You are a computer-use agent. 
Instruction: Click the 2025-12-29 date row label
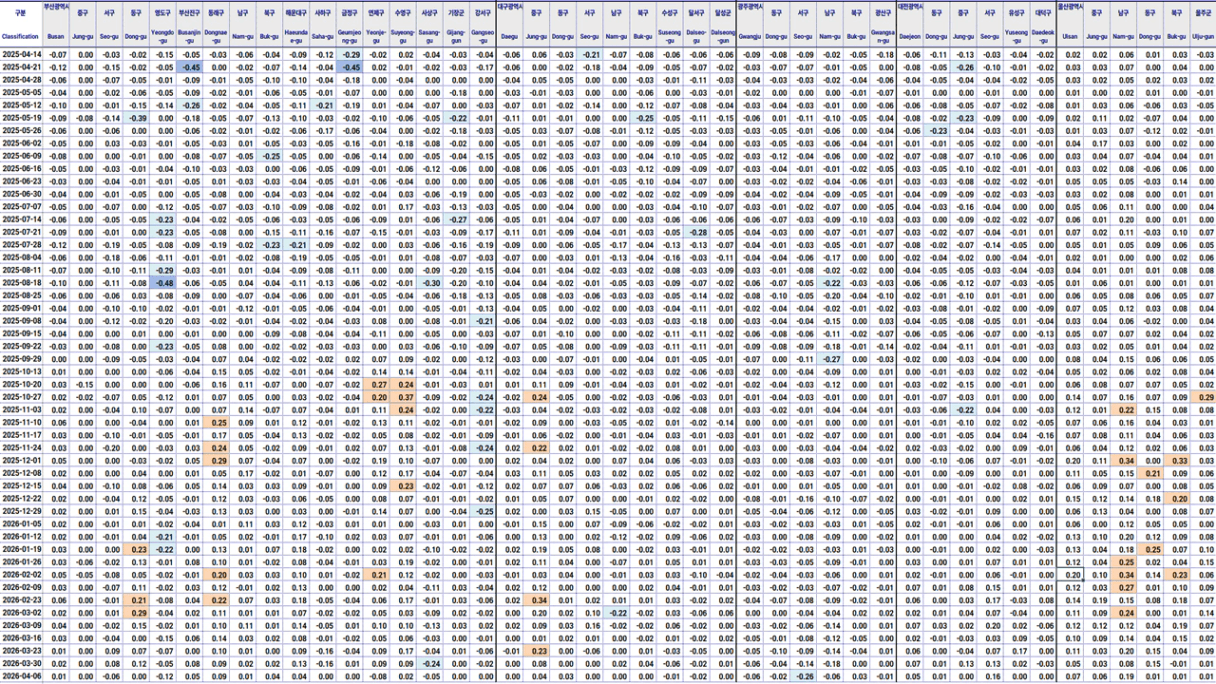pos(21,511)
